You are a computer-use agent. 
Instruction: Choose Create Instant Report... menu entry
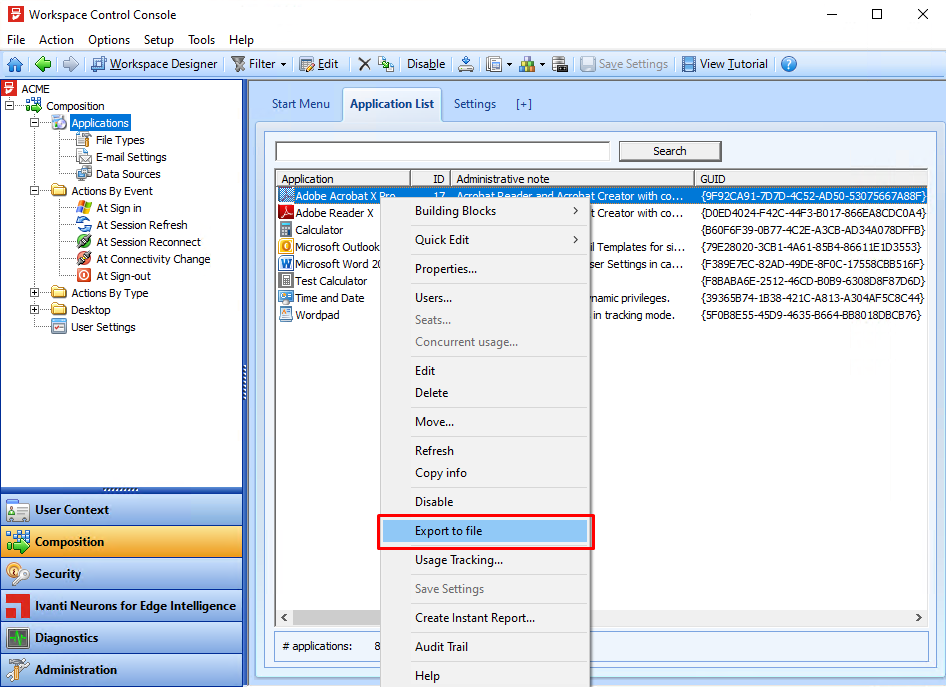pos(484,618)
